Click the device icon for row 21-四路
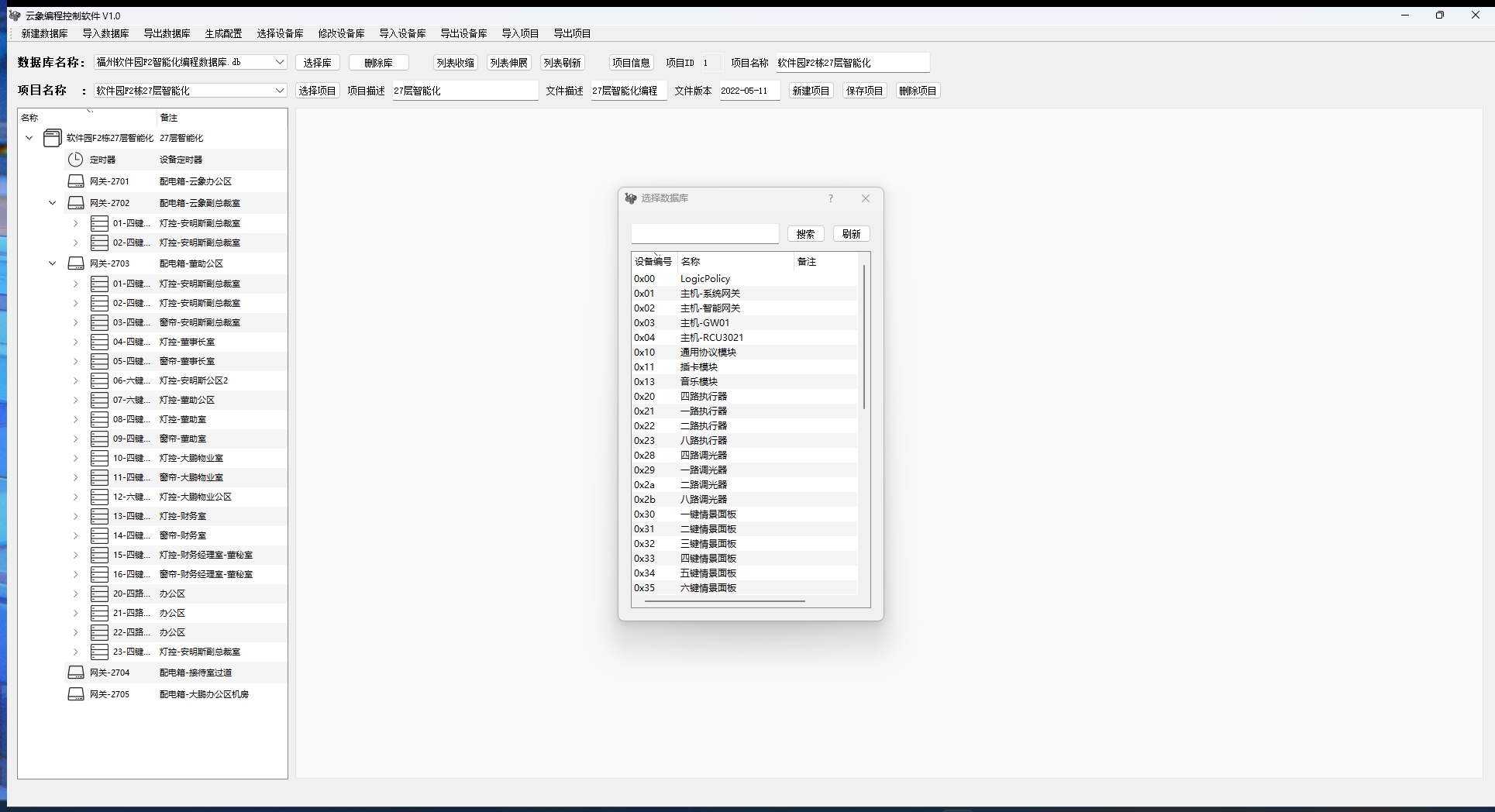Image resolution: width=1495 pixels, height=812 pixels. [99, 613]
